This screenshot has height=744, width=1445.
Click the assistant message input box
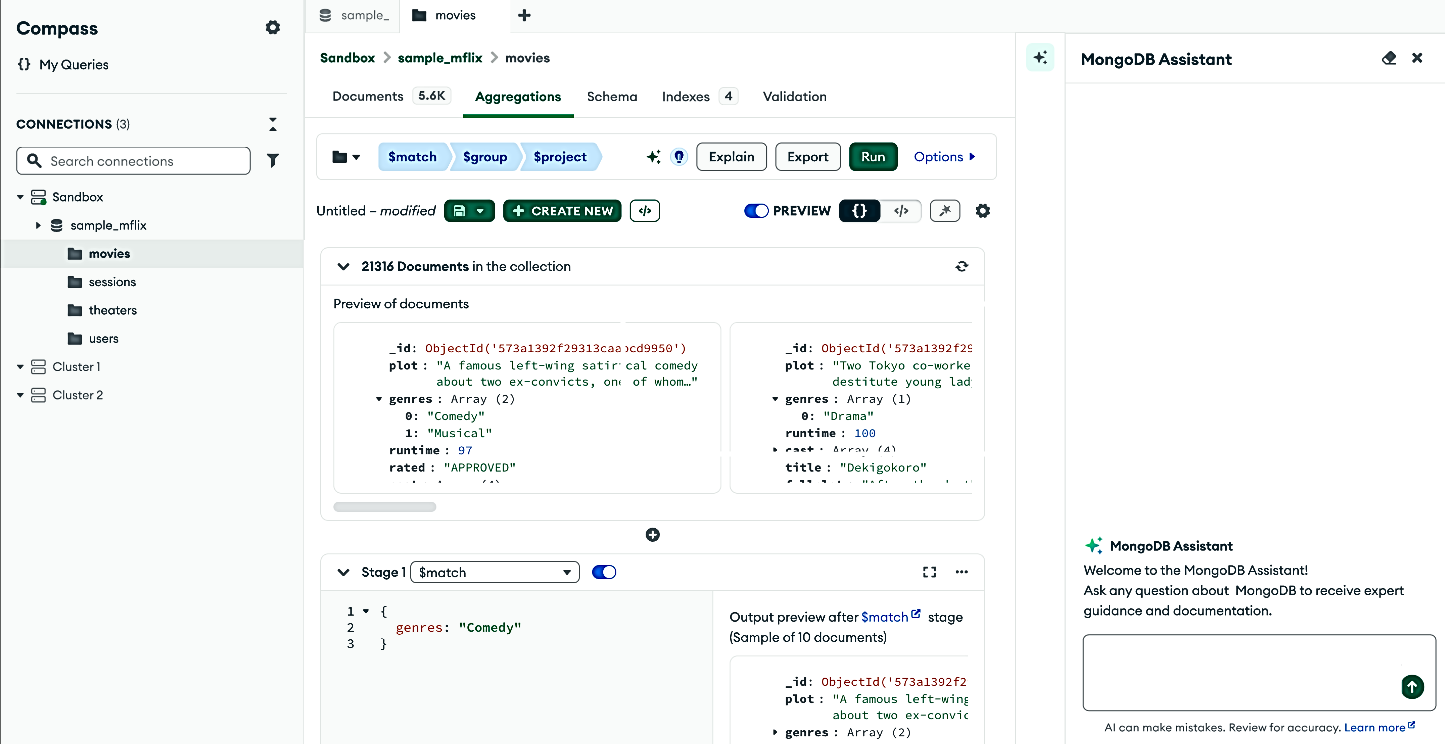pos(1259,672)
